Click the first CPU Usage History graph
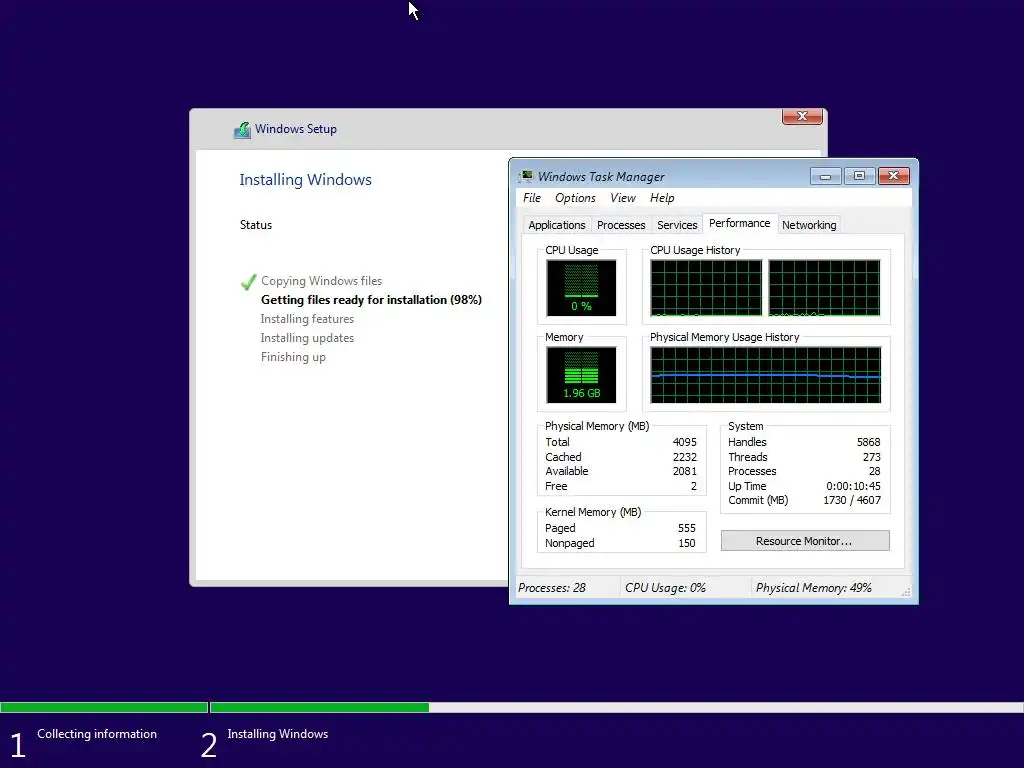 click(x=706, y=288)
